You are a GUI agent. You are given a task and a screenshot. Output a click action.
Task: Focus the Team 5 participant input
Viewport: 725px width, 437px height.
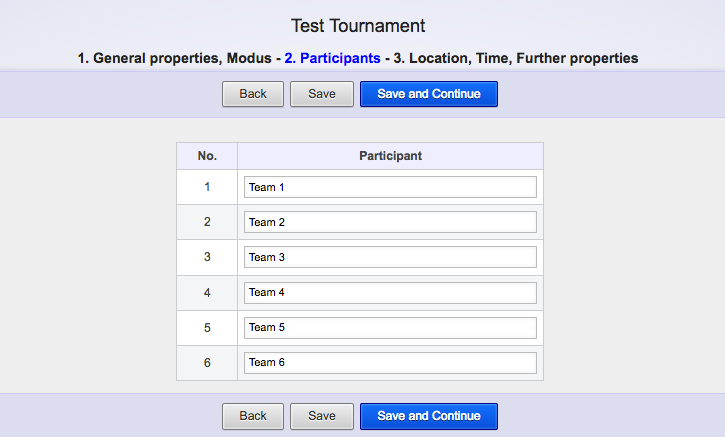[x=390, y=327]
